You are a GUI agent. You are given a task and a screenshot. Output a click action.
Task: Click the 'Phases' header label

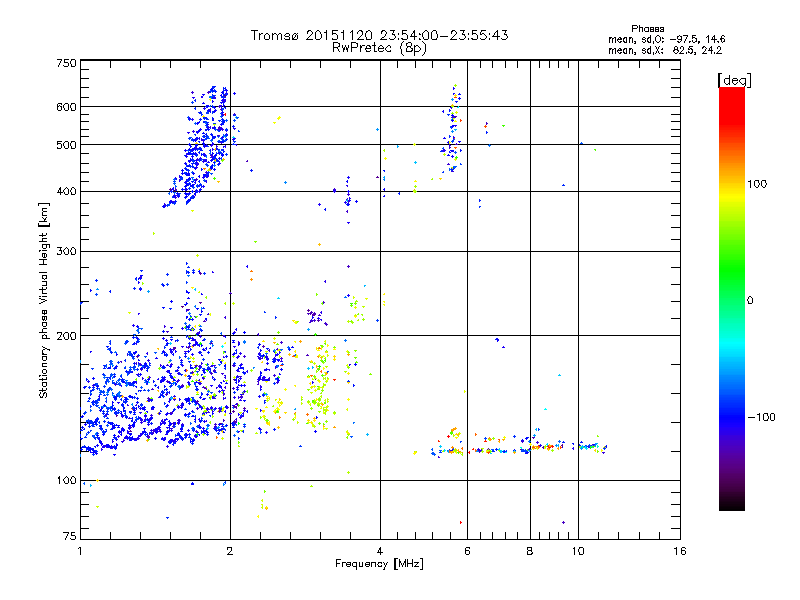point(647,29)
